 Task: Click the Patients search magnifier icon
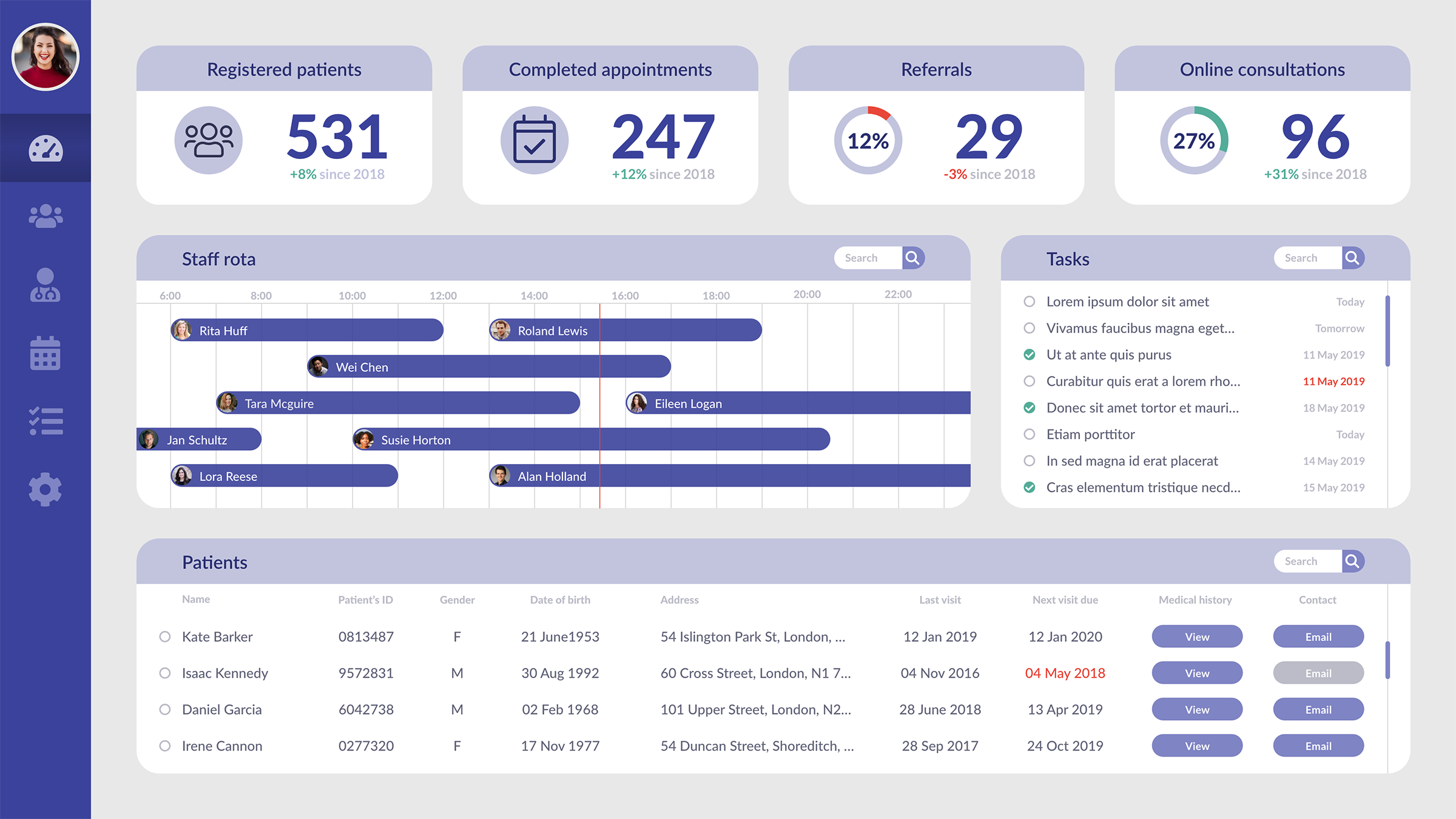(x=1352, y=561)
